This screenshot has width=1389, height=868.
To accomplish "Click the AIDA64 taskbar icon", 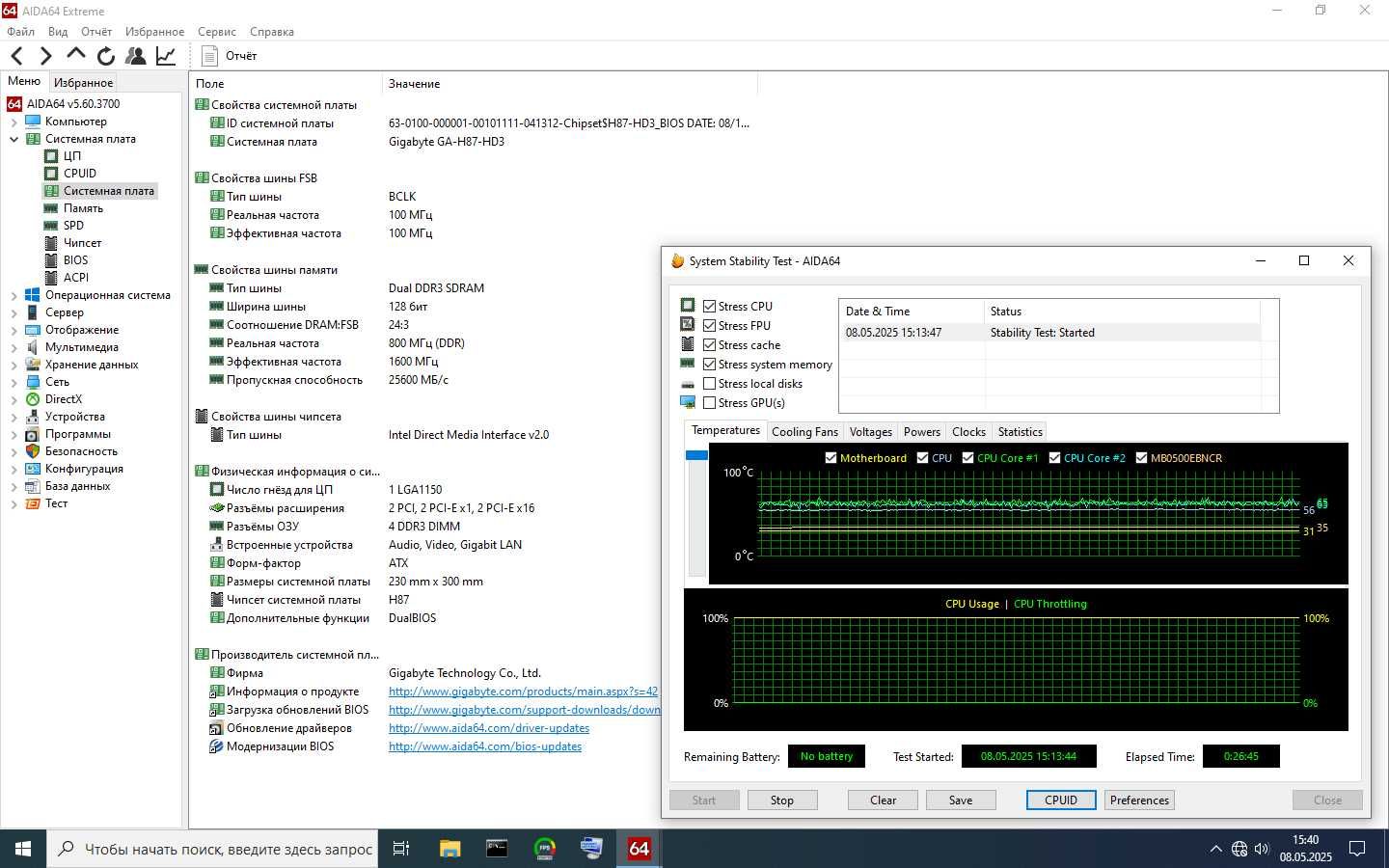I will [x=639, y=849].
